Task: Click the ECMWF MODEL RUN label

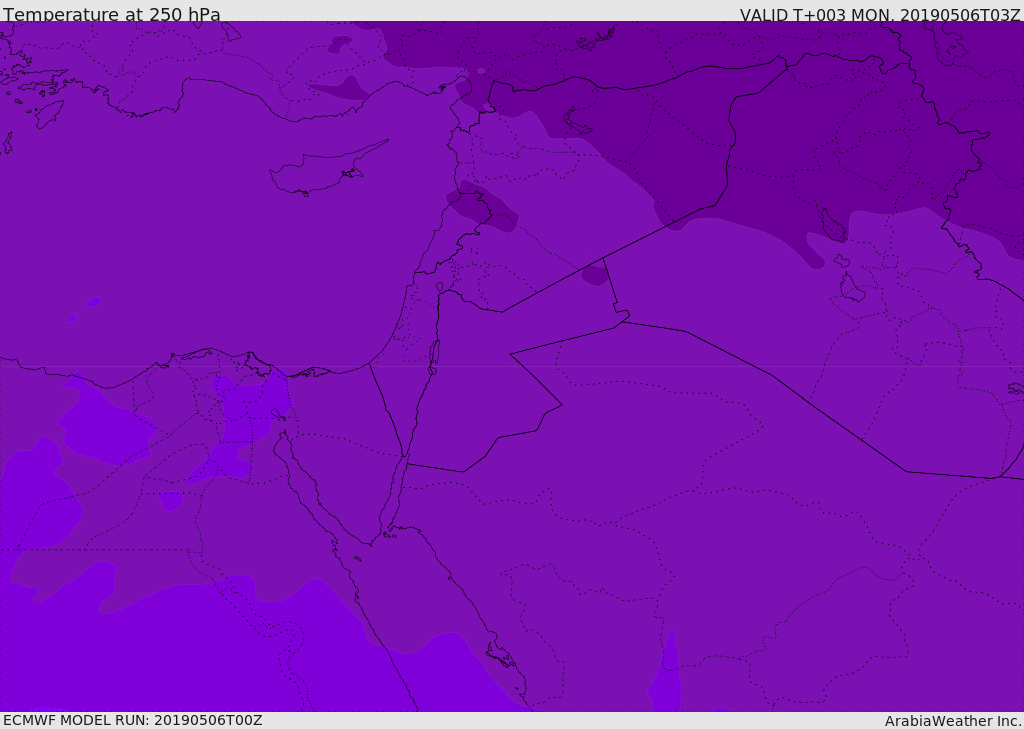Action: [x=133, y=720]
